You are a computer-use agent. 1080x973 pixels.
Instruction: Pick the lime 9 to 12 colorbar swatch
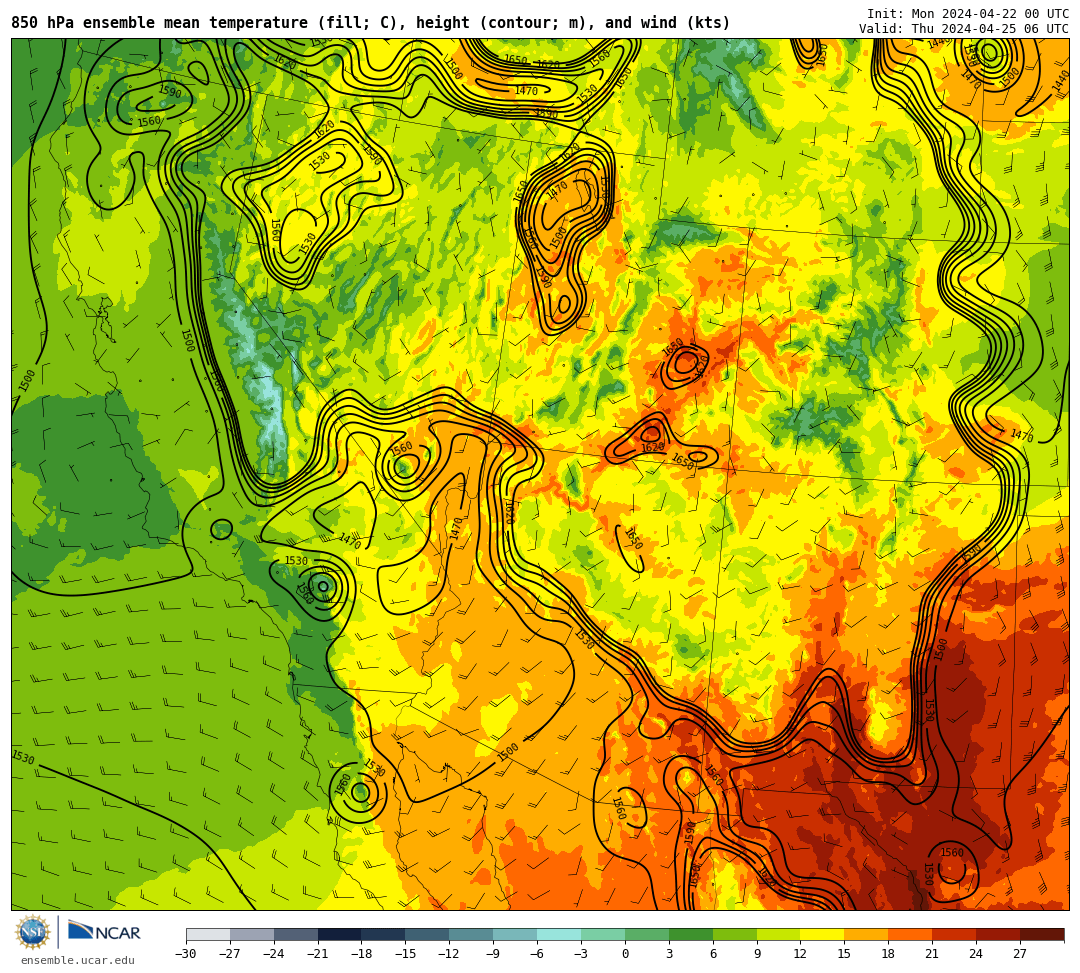(x=779, y=934)
